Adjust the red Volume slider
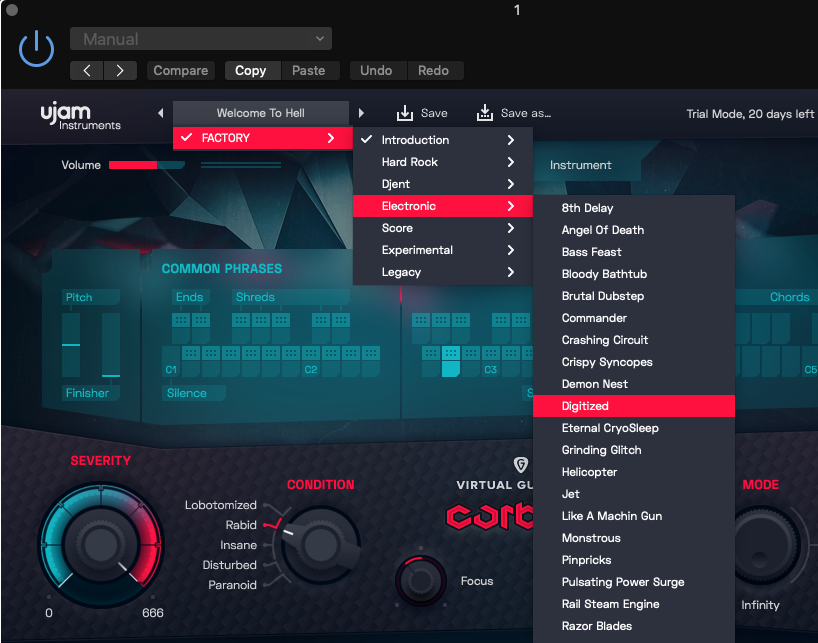 tap(147, 165)
